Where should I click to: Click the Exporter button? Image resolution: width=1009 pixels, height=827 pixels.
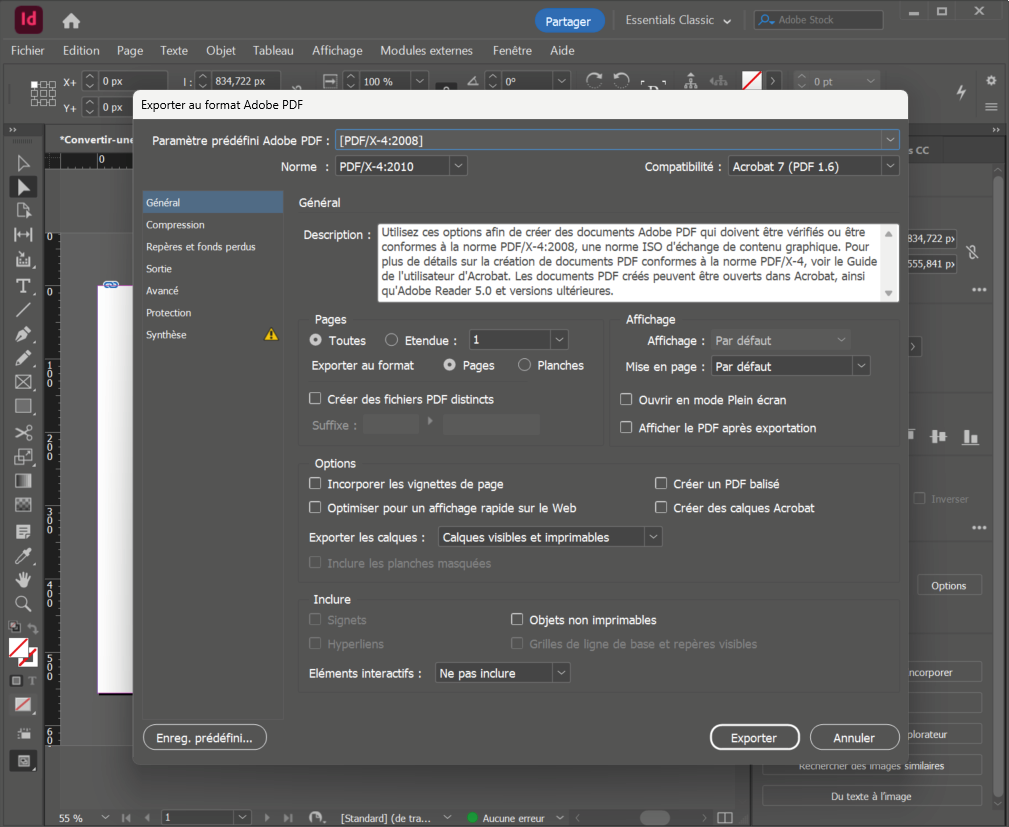coord(754,738)
